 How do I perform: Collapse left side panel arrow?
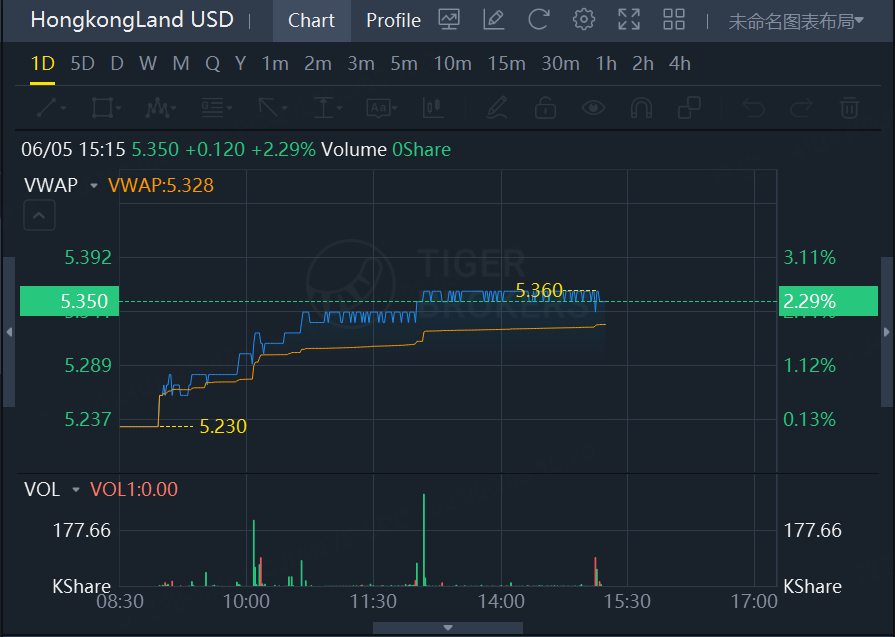9,332
